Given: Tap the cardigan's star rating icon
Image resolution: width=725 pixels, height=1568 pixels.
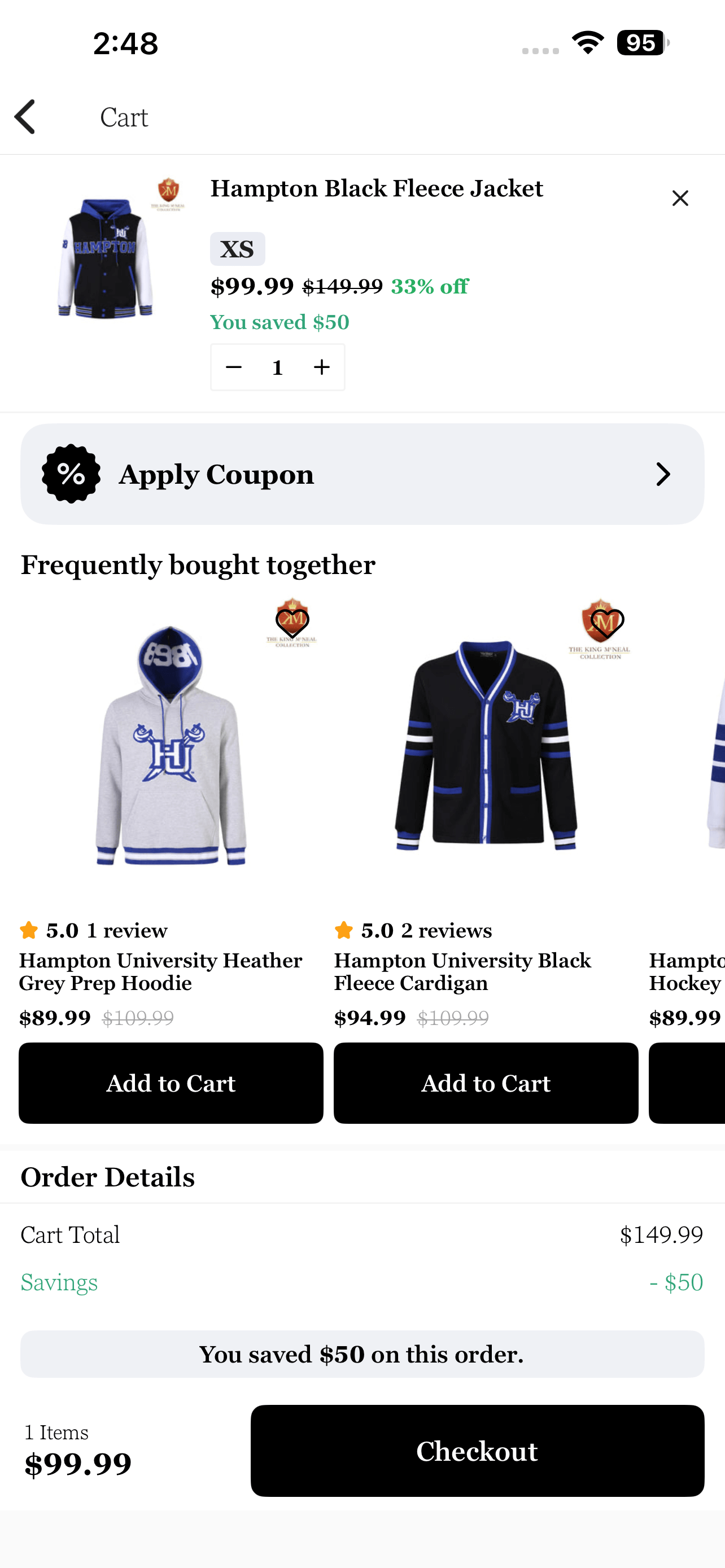Looking at the screenshot, I should tap(343, 930).
